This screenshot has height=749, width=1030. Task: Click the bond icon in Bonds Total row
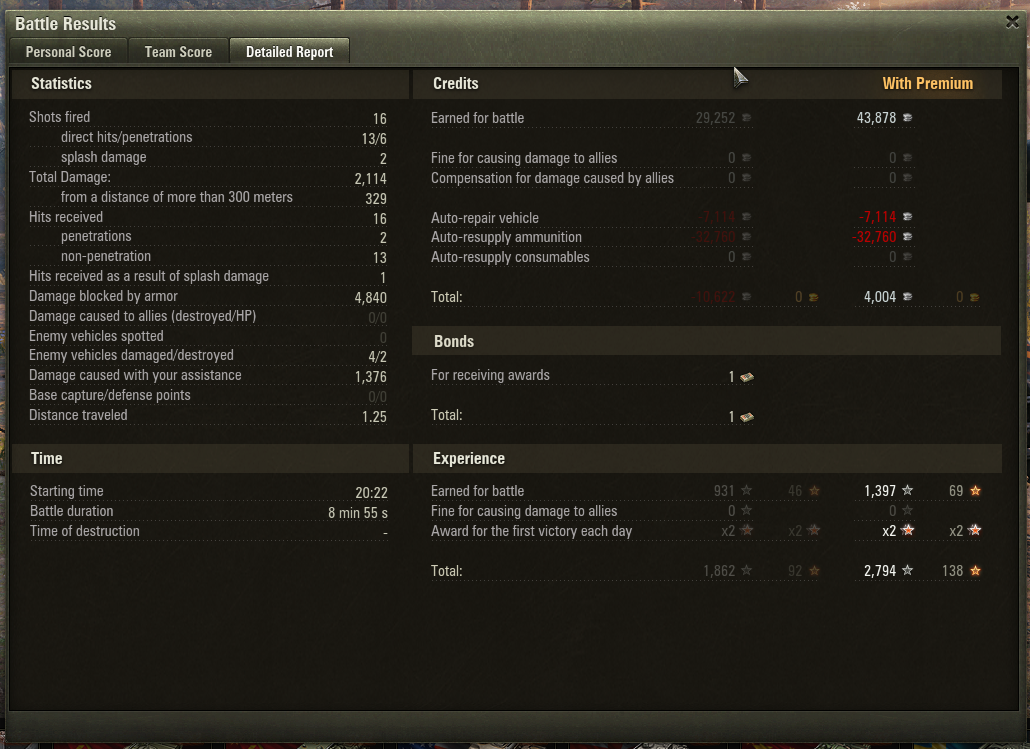[x=747, y=417]
